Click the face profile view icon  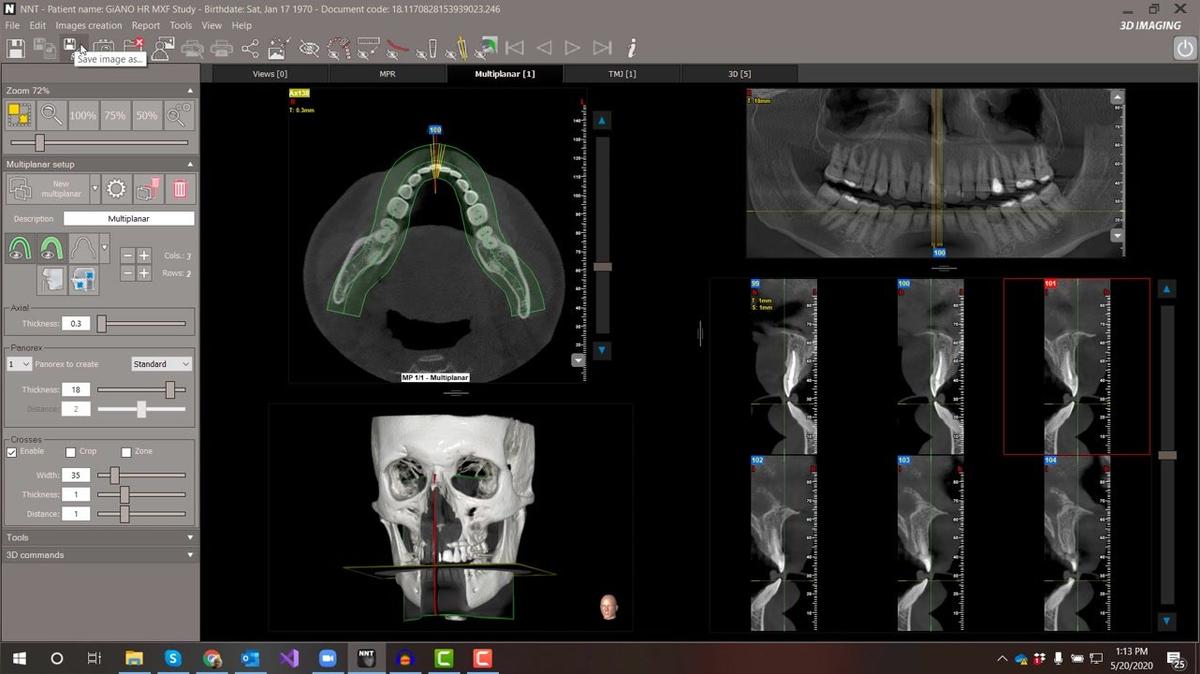51,279
